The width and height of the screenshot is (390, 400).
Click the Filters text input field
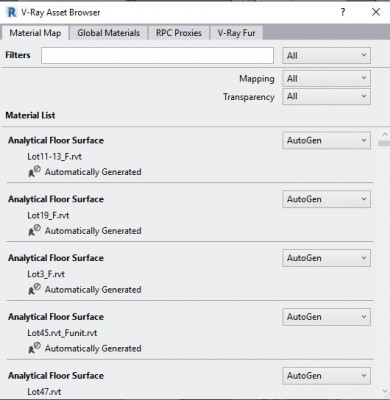157,55
